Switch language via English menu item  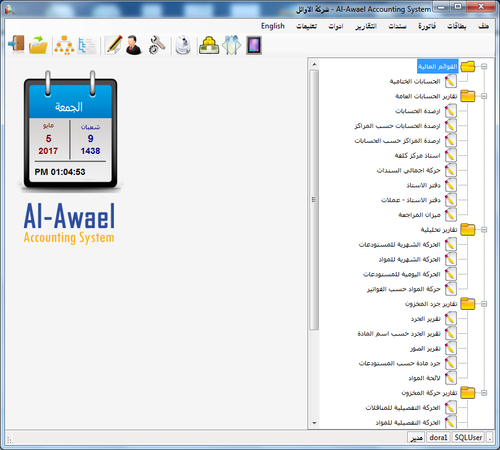point(273,26)
